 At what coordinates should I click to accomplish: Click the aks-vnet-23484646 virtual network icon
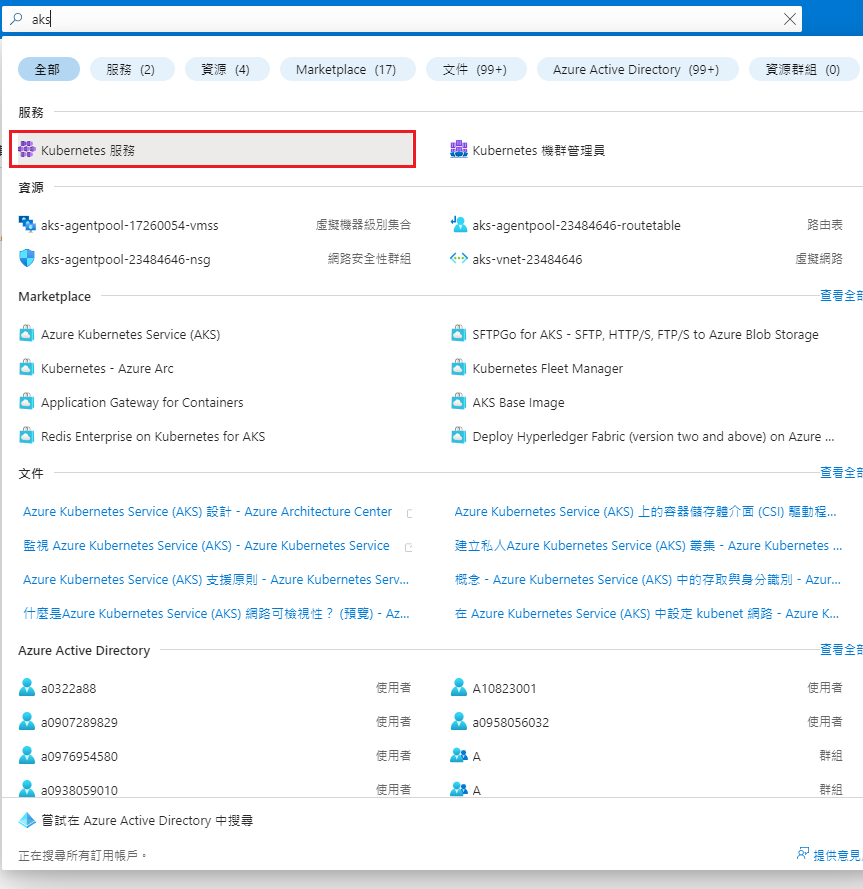(458, 259)
